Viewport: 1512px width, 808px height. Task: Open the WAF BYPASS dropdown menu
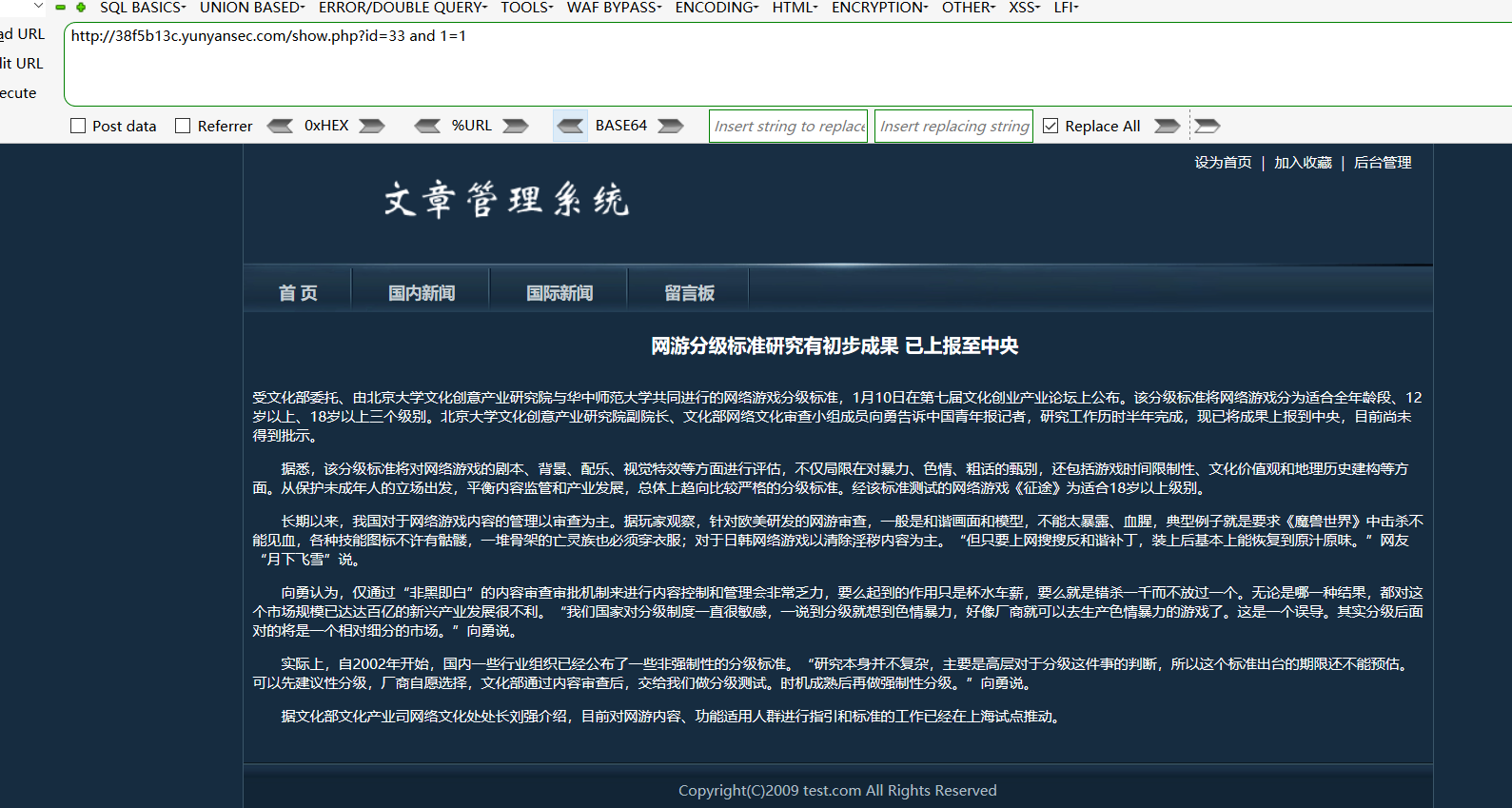click(614, 8)
